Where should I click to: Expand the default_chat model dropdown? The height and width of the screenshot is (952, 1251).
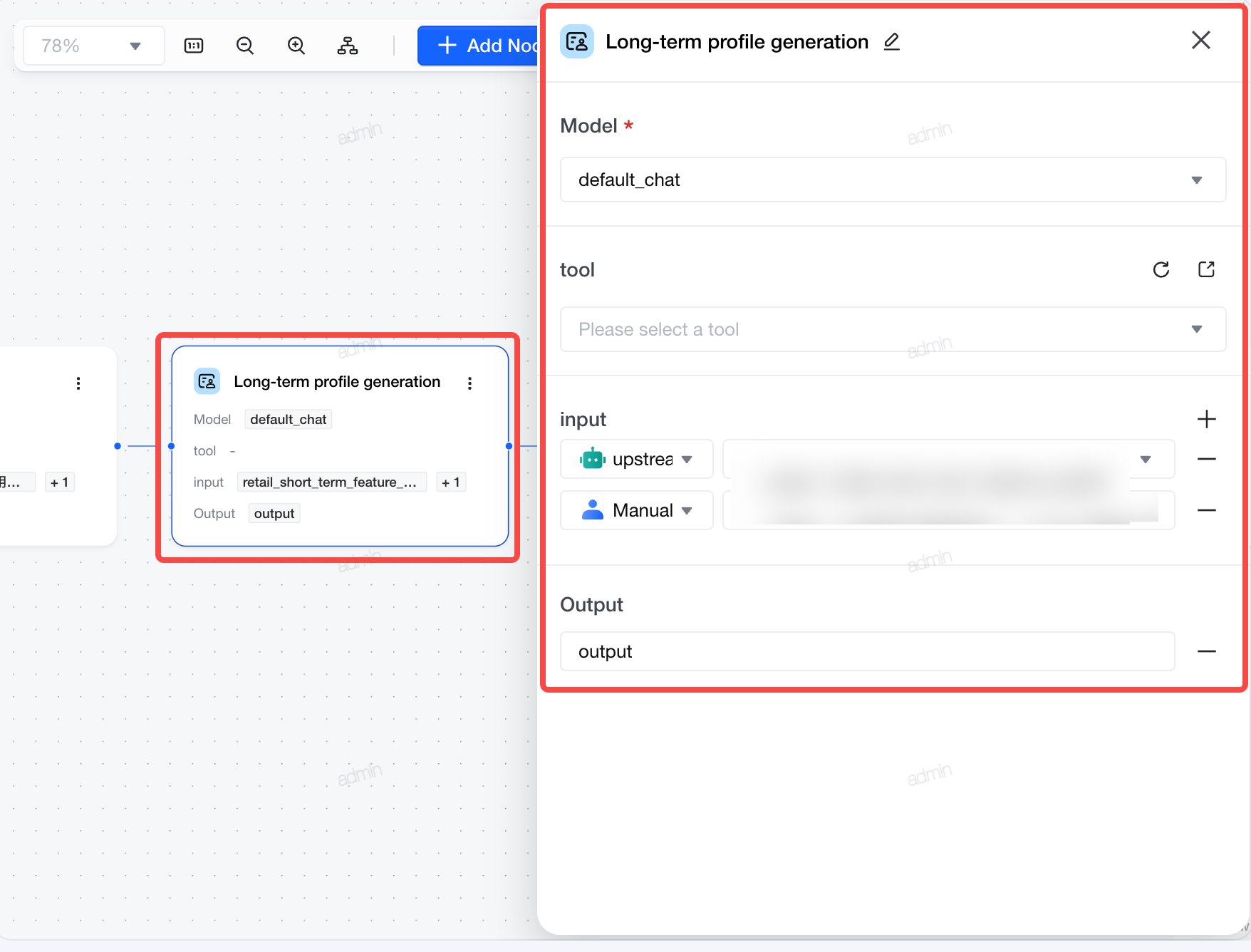[893, 180]
